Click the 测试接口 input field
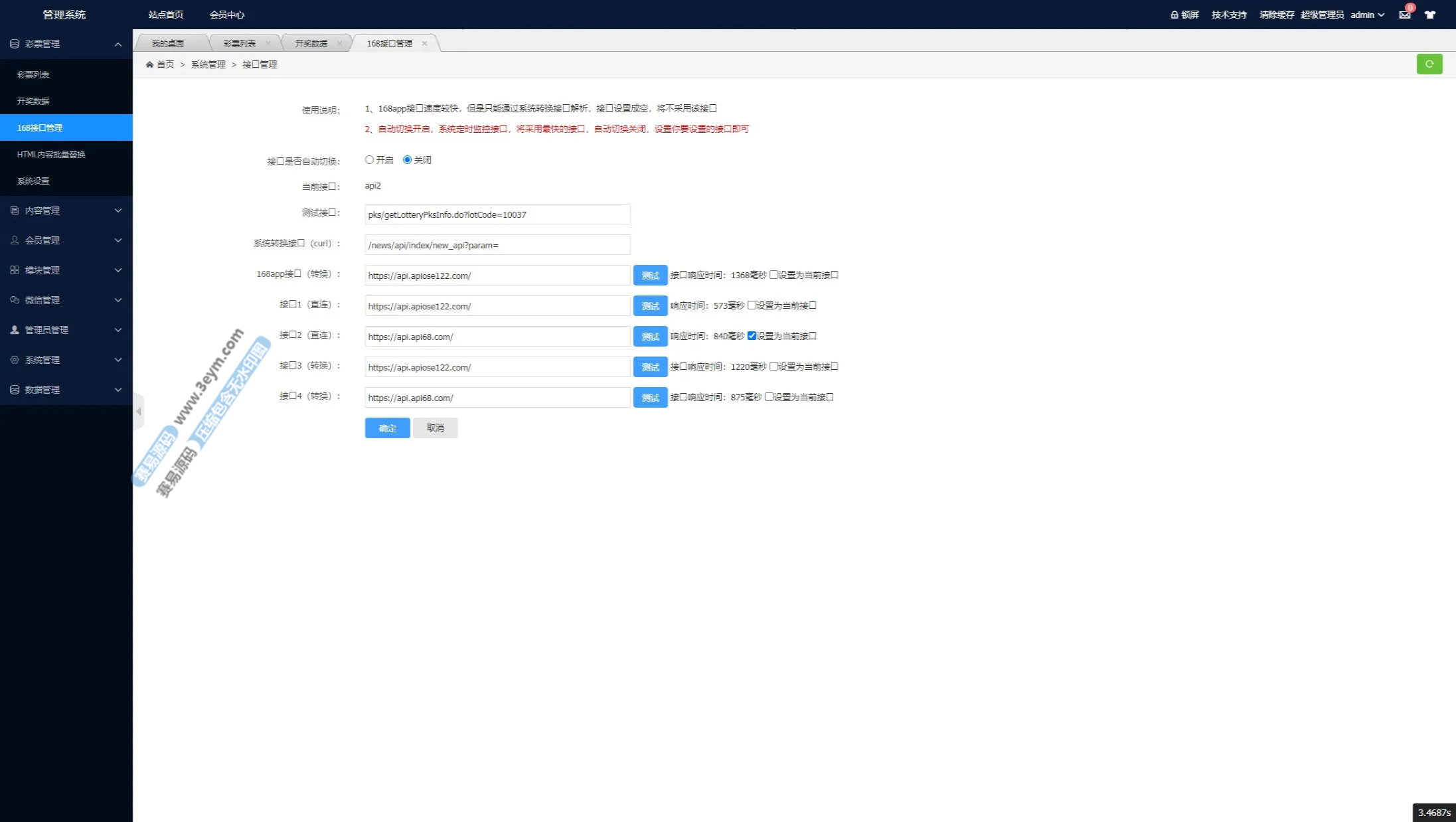The height and width of the screenshot is (822, 1456). pos(497,214)
